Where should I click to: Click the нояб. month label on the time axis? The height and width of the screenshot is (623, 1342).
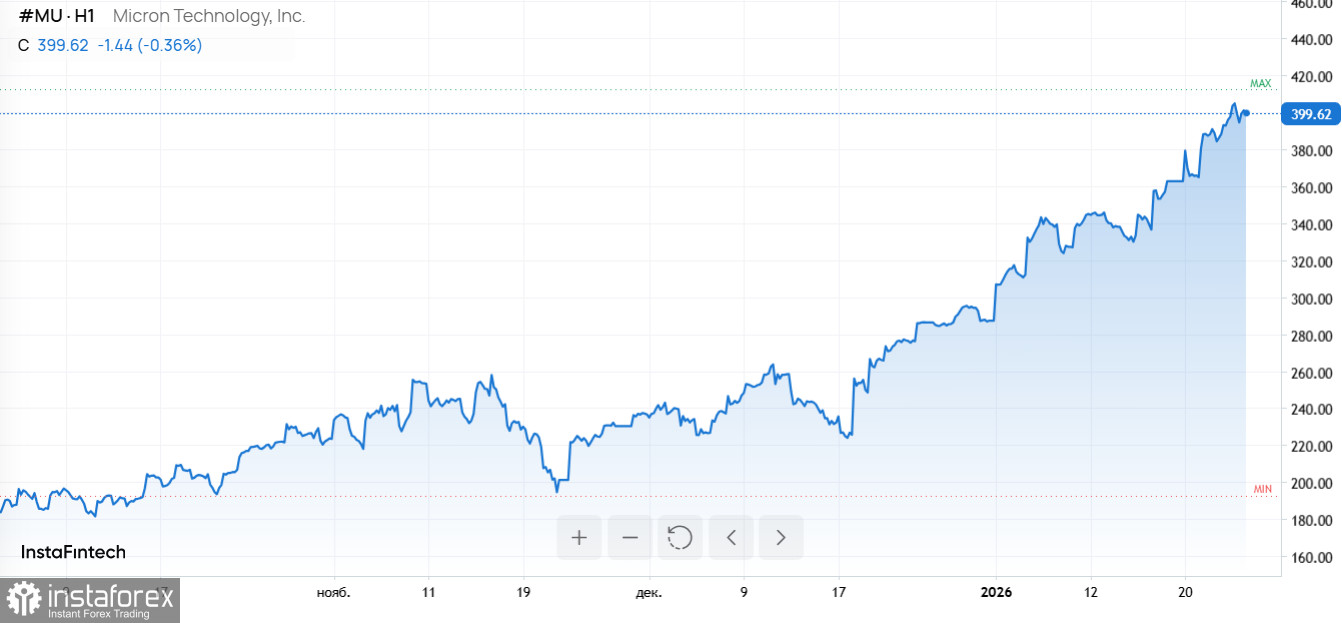(x=333, y=592)
